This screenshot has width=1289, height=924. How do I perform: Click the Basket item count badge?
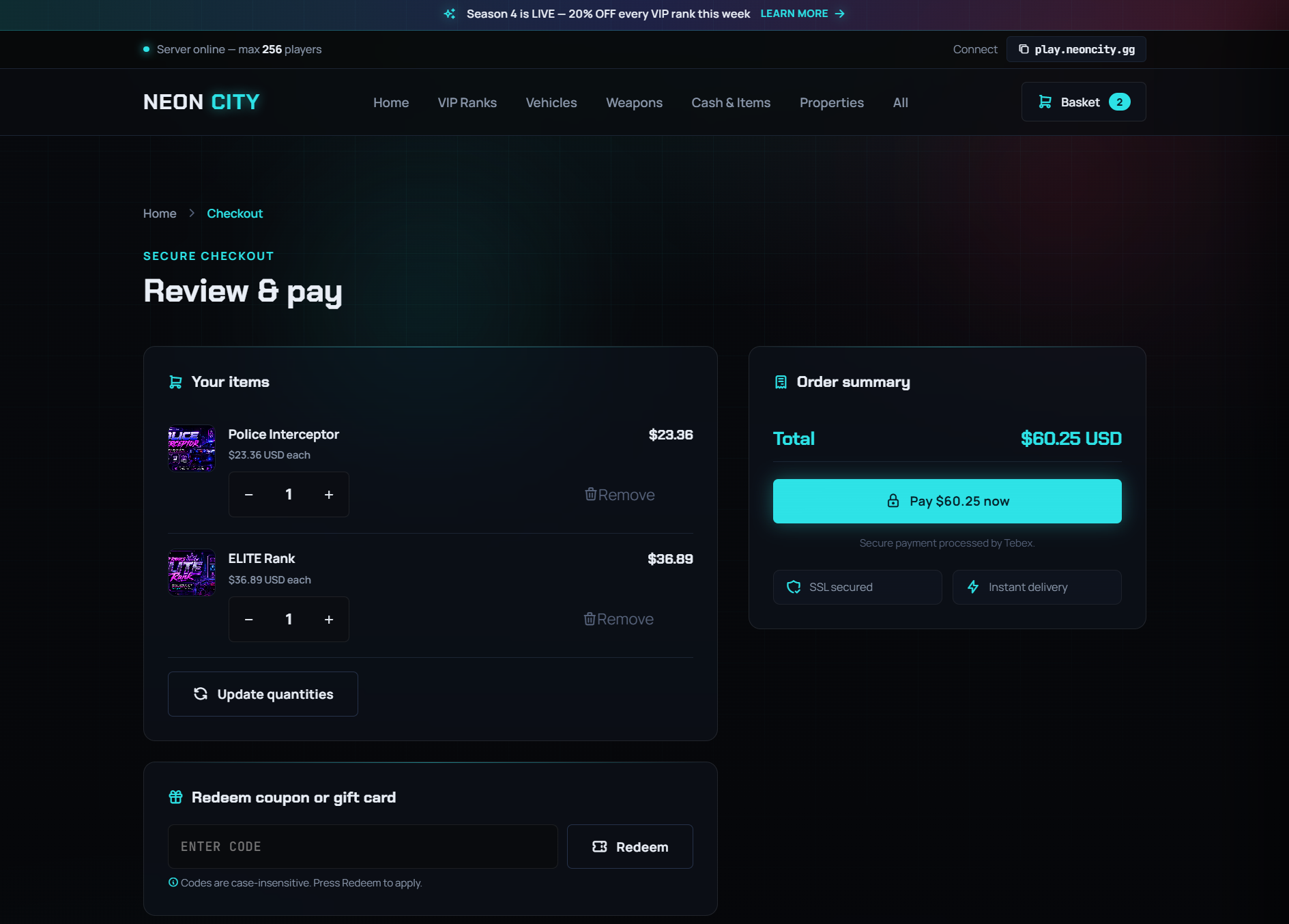(x=1120, y=102)
